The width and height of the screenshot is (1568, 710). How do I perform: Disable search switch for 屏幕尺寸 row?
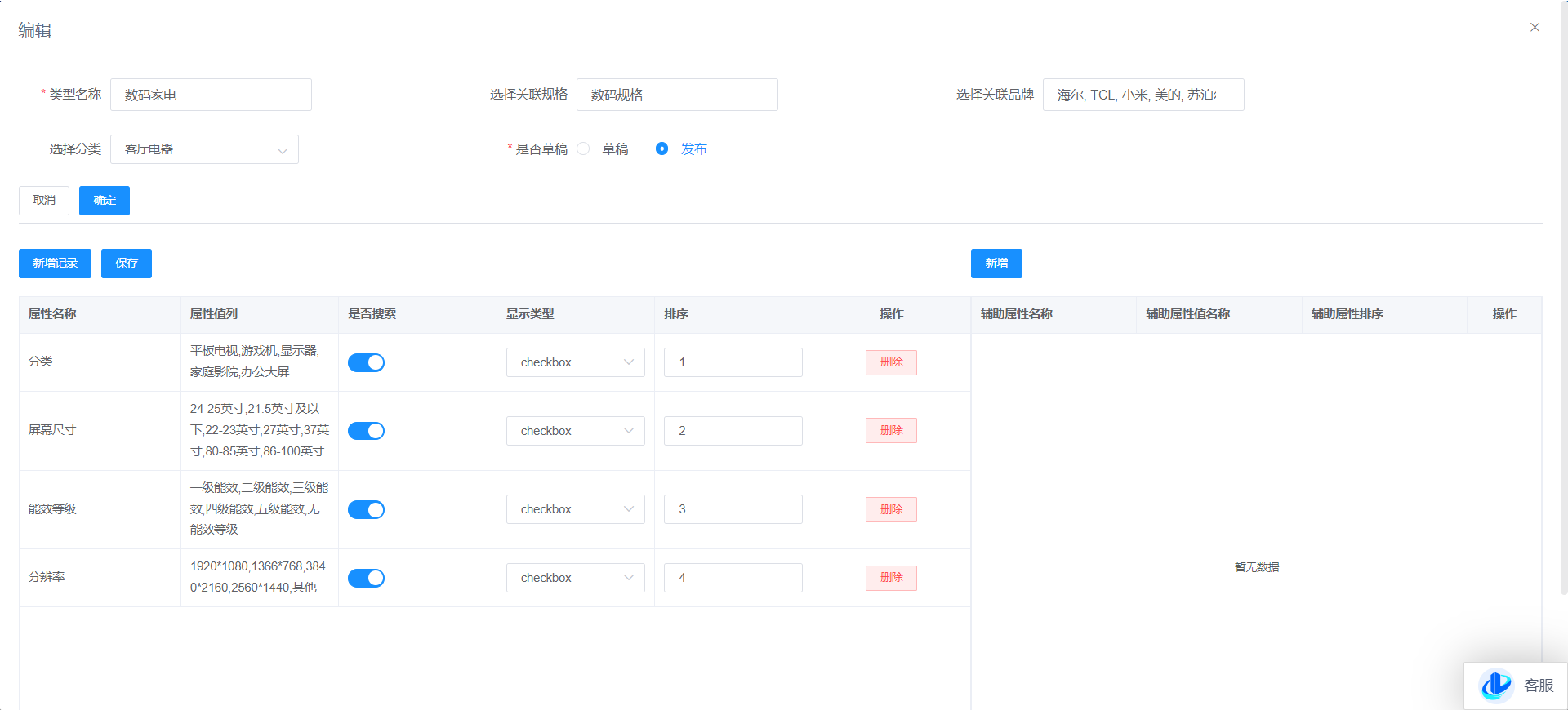pos(366,431)
